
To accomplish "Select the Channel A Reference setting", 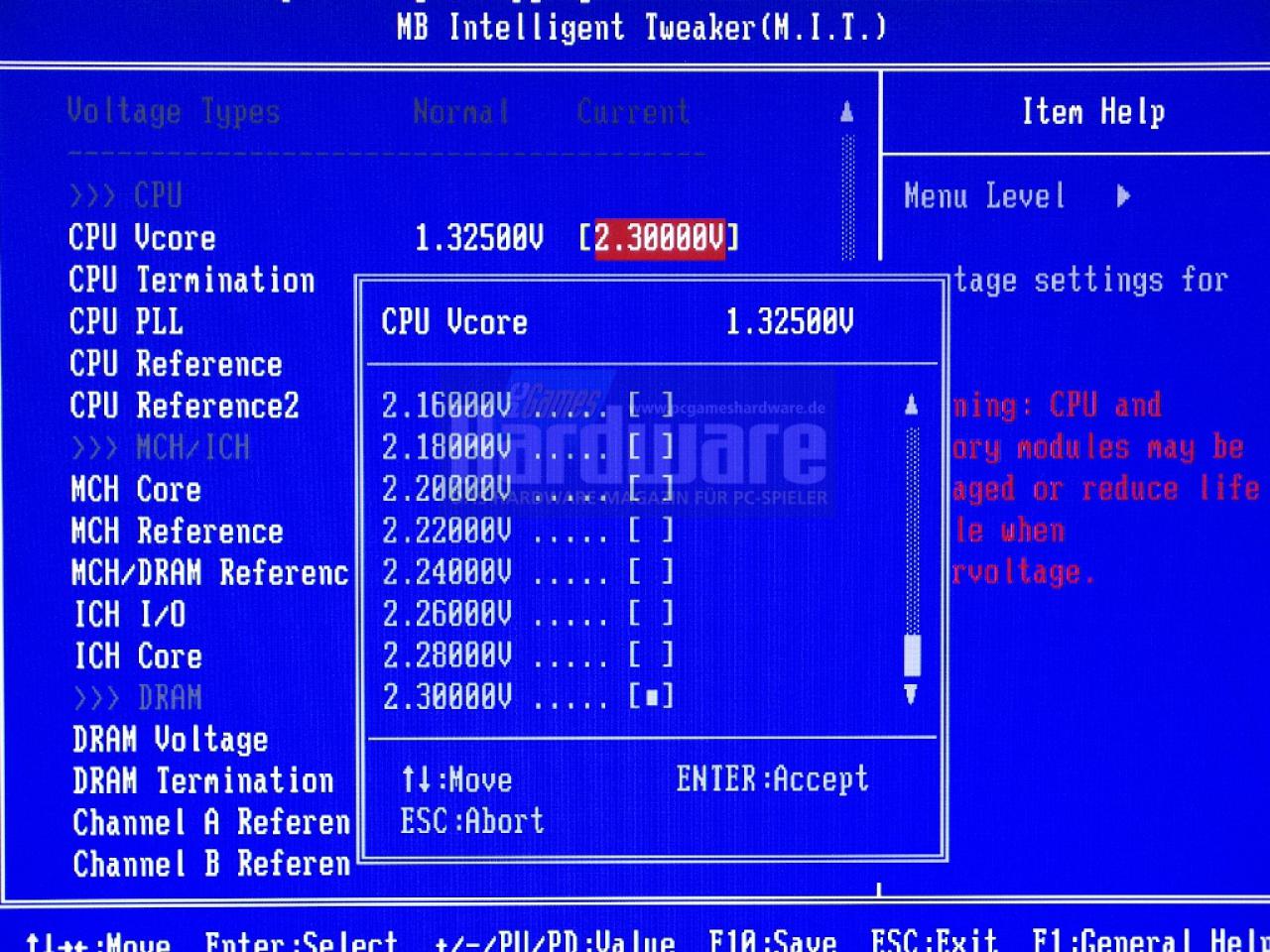I will tap(211, 822).
